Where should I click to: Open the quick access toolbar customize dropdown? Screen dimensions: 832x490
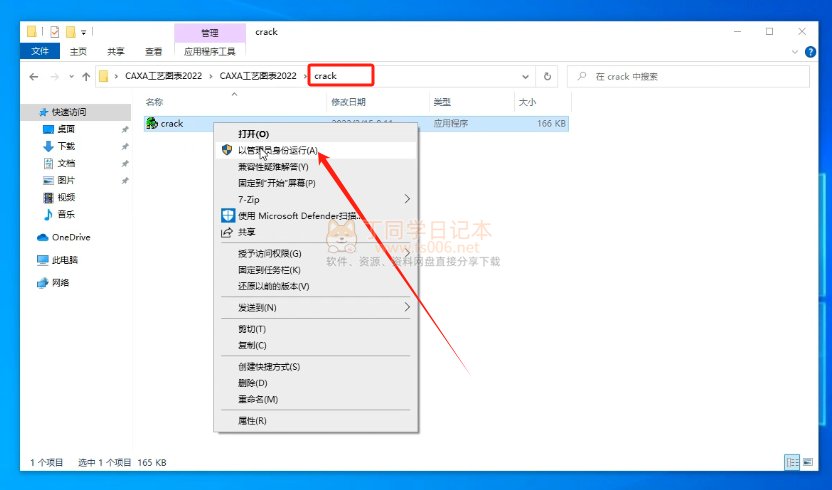pos(83,32)
